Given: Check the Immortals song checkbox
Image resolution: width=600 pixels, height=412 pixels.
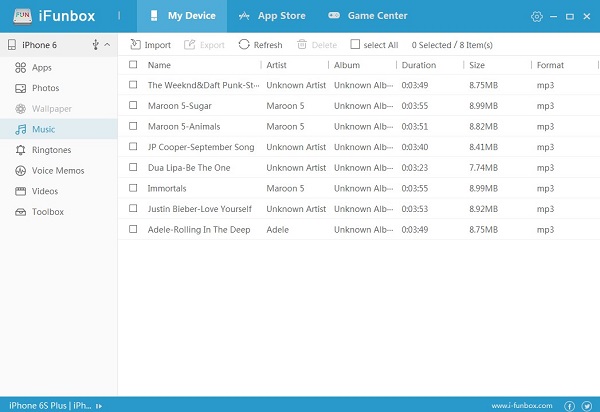Looking at the screenshot, I should point(133,188).
